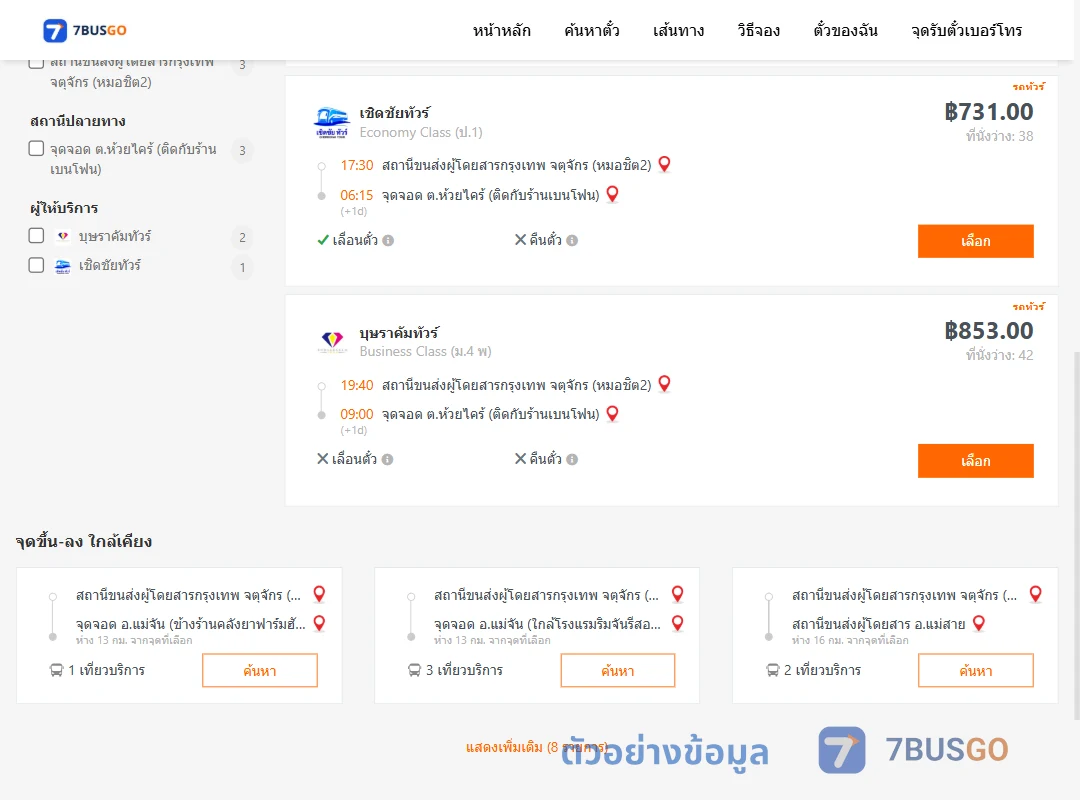Click บุษราคัมทัวร์ diamond logo in trip card
The image size is (1080, 800).
[x=332, y=341]
